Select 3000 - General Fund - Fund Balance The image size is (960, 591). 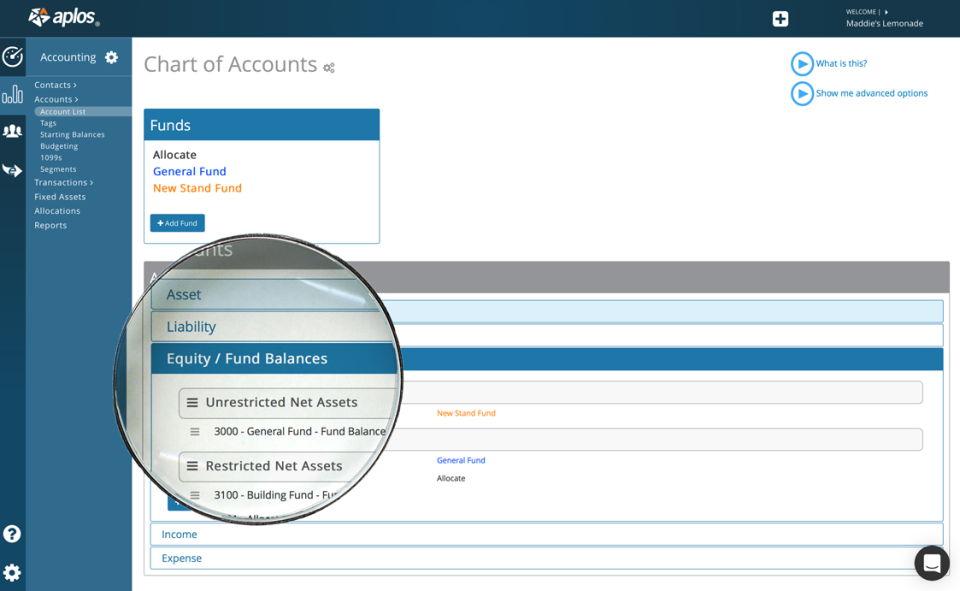(300, 432)
